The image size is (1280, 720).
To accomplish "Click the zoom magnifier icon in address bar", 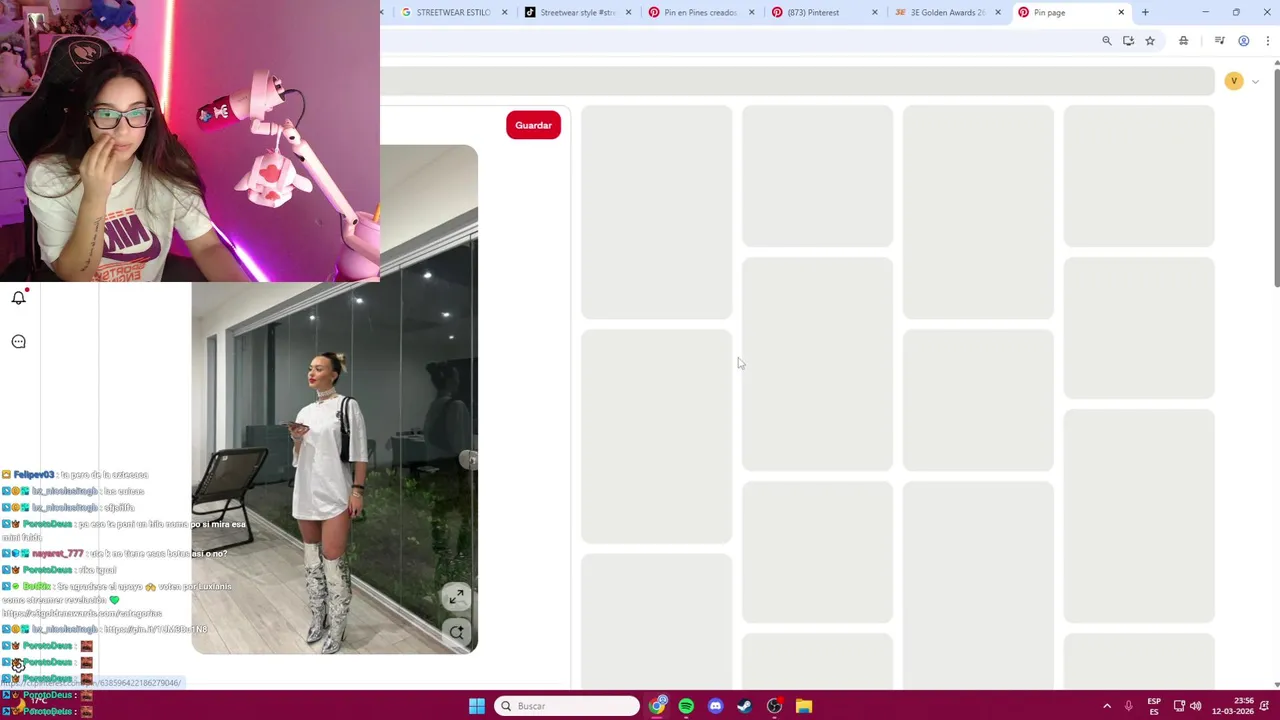I will (1107, 41).
